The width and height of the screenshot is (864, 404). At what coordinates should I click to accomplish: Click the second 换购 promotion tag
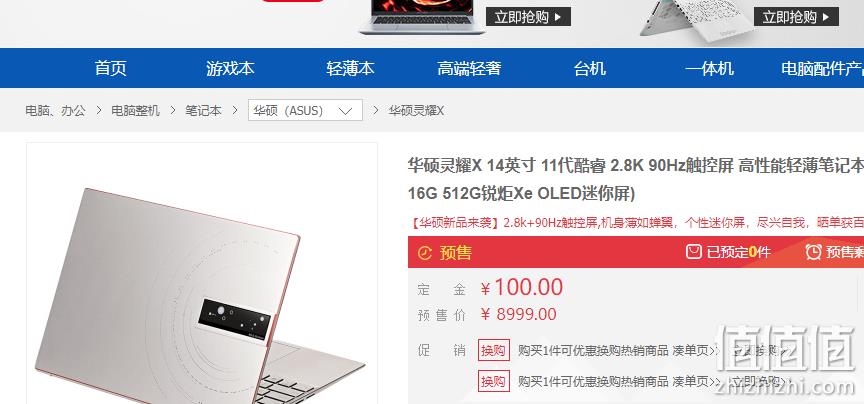[x=494, y=381]
